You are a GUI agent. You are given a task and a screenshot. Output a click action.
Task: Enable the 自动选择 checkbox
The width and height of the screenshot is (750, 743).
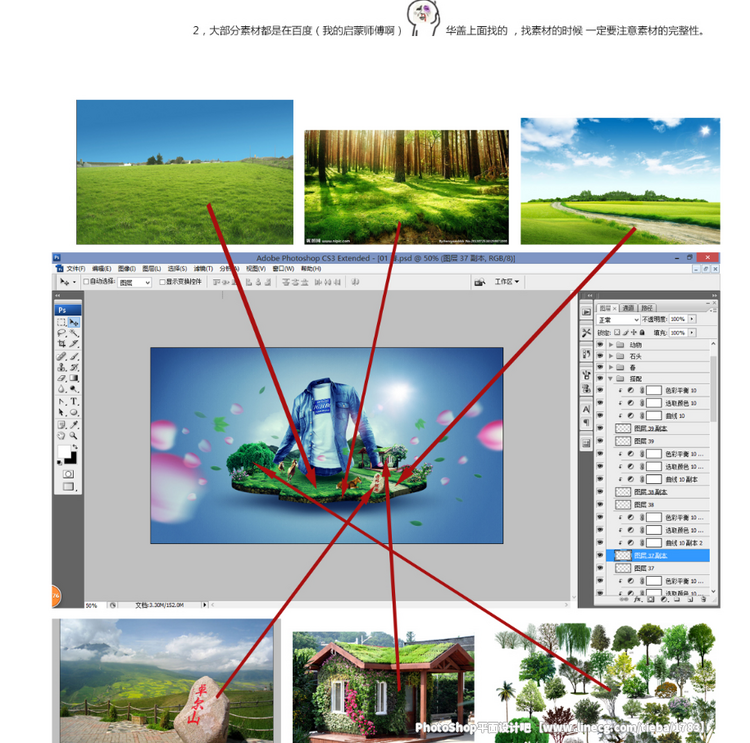[x=87, y=282]
